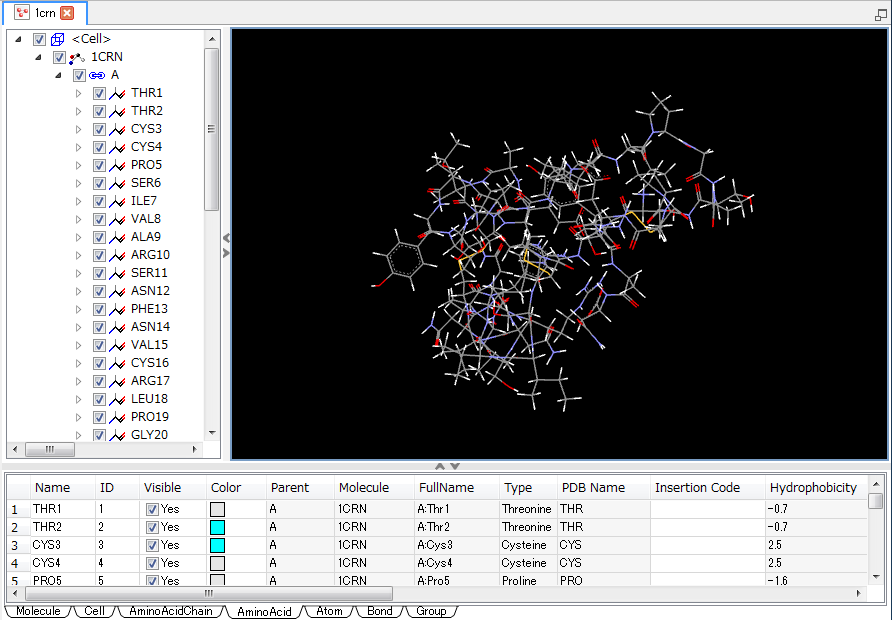Click the THR1 residue icon
The width and height of the screenshot is (892, 620).
click(117, 93)
